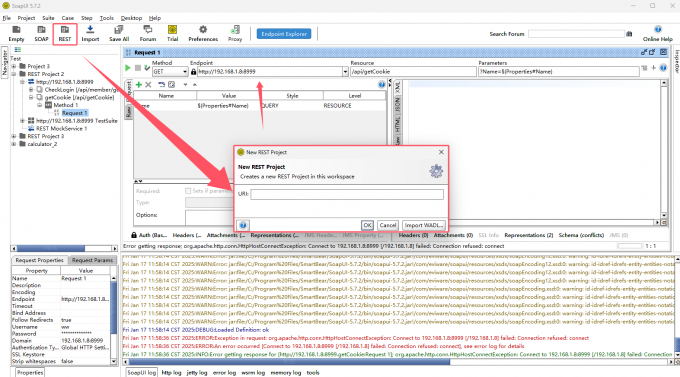
Task: Click the Empty project toolbar icon
Action: click(x=16, y=33)
